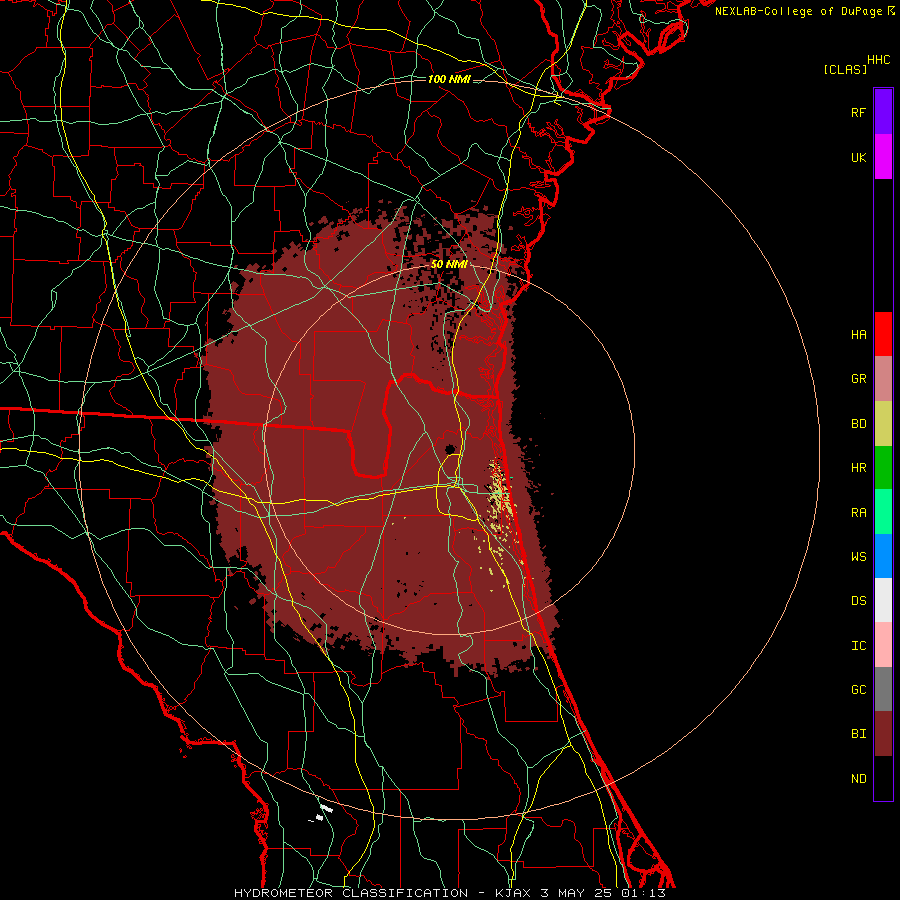Click the HR legend label
900x900 pixels.
(x=858, y=468)
